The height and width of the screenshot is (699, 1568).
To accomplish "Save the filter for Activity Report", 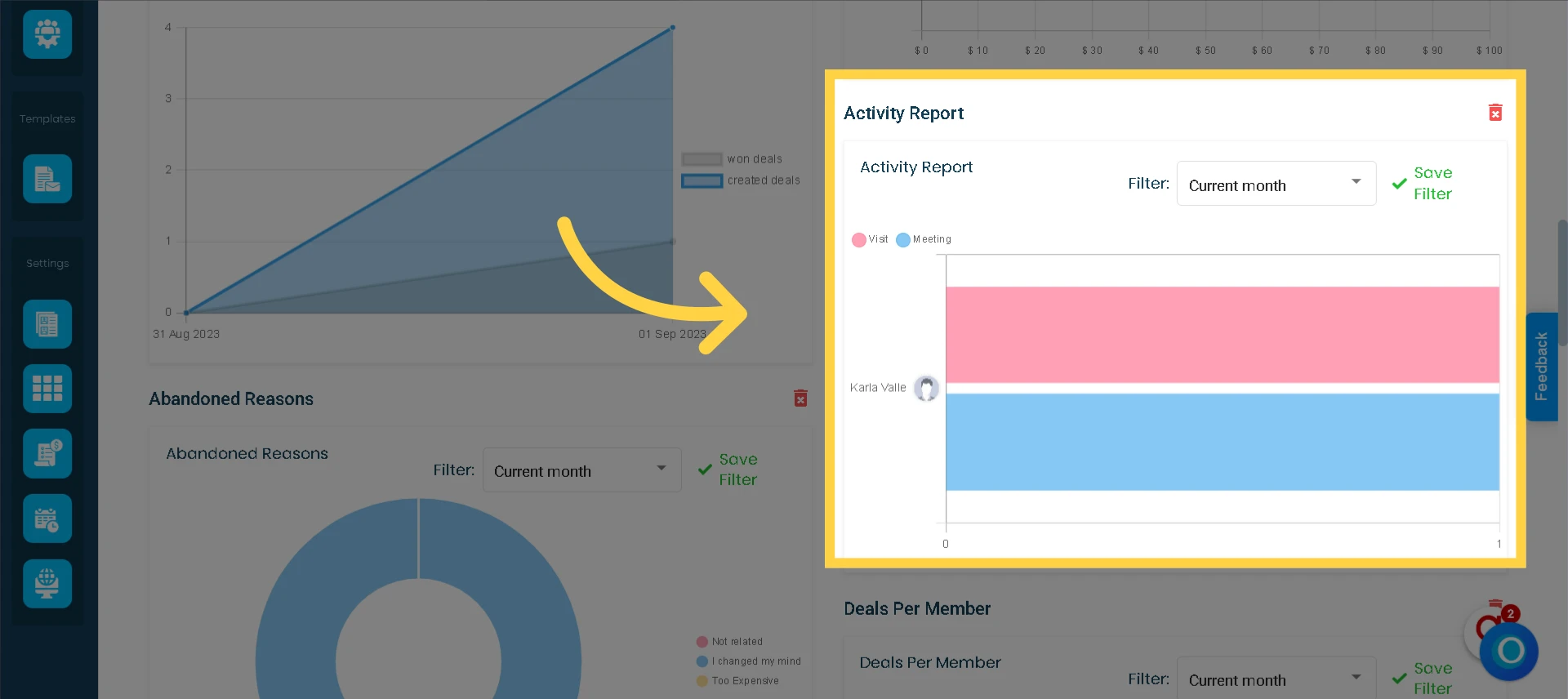I will 1423,184.
